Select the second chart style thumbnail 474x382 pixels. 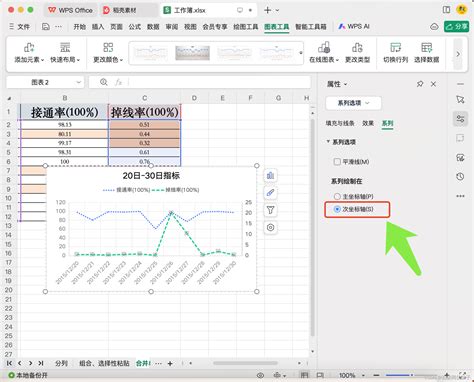[x=192, y=52]
